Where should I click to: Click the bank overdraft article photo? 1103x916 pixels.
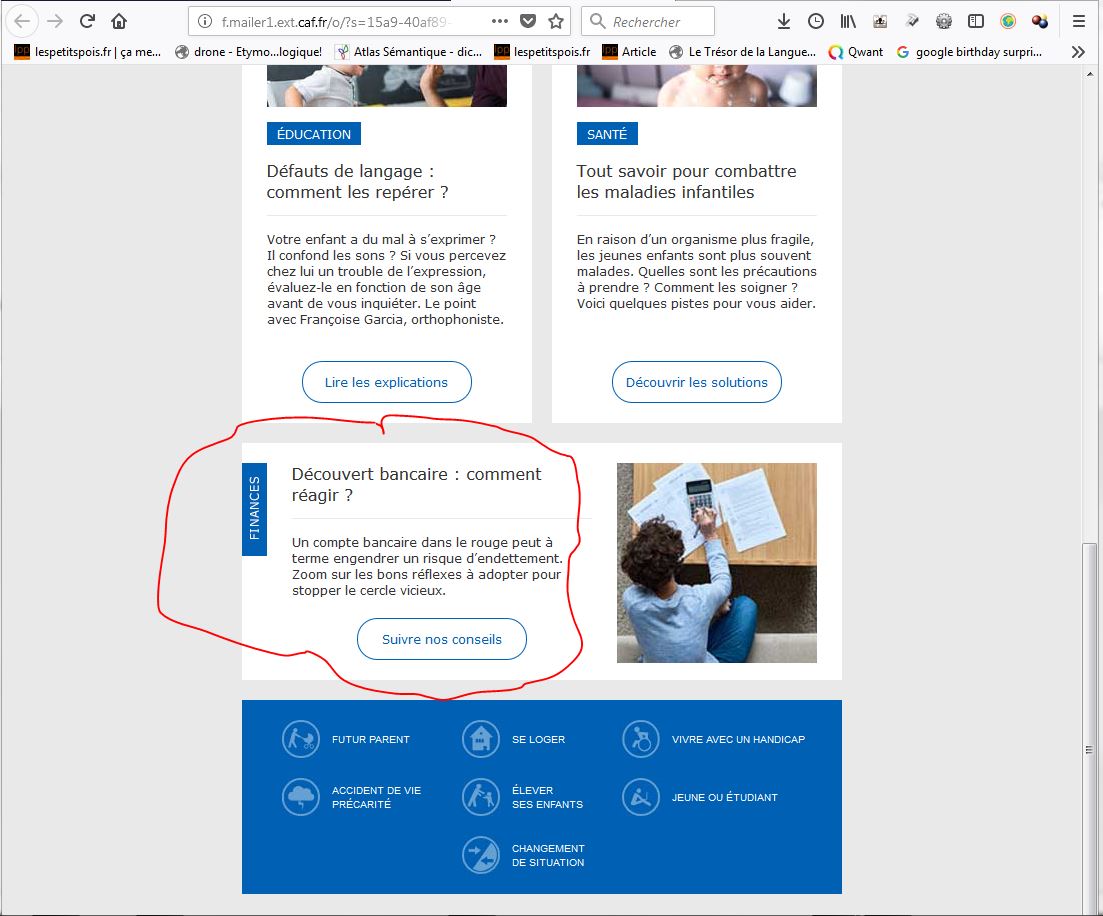pyautogui.click(x=716, y=562)
